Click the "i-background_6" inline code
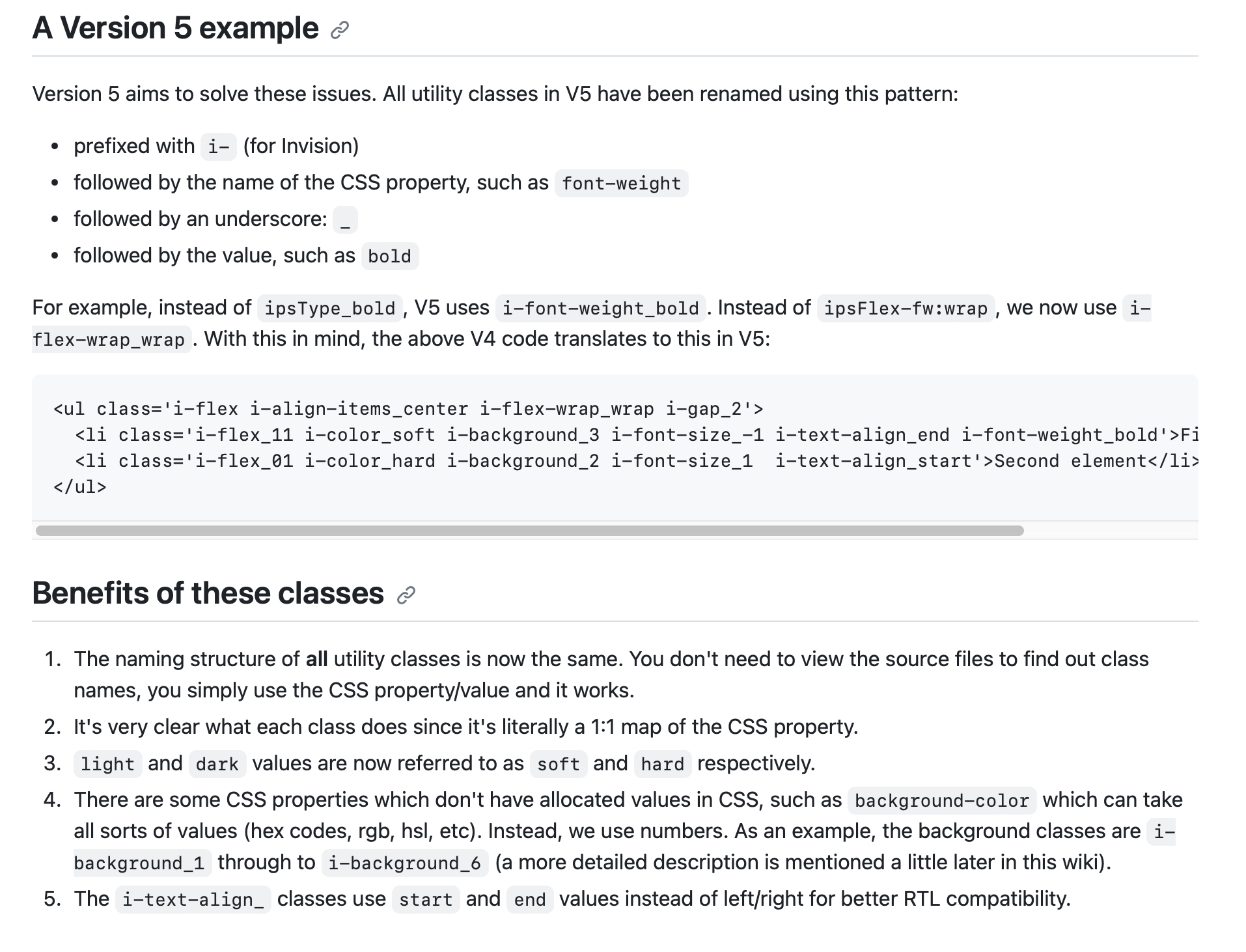Image resolution: width=1246 pixels, height=952 pixels. tap(404, 863)
